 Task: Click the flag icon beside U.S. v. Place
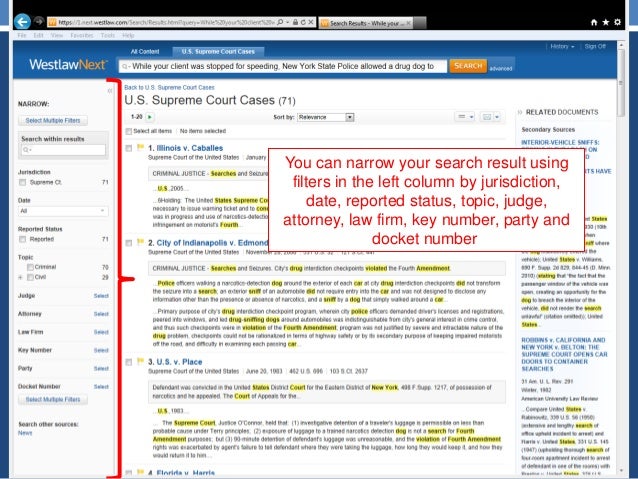141,361
